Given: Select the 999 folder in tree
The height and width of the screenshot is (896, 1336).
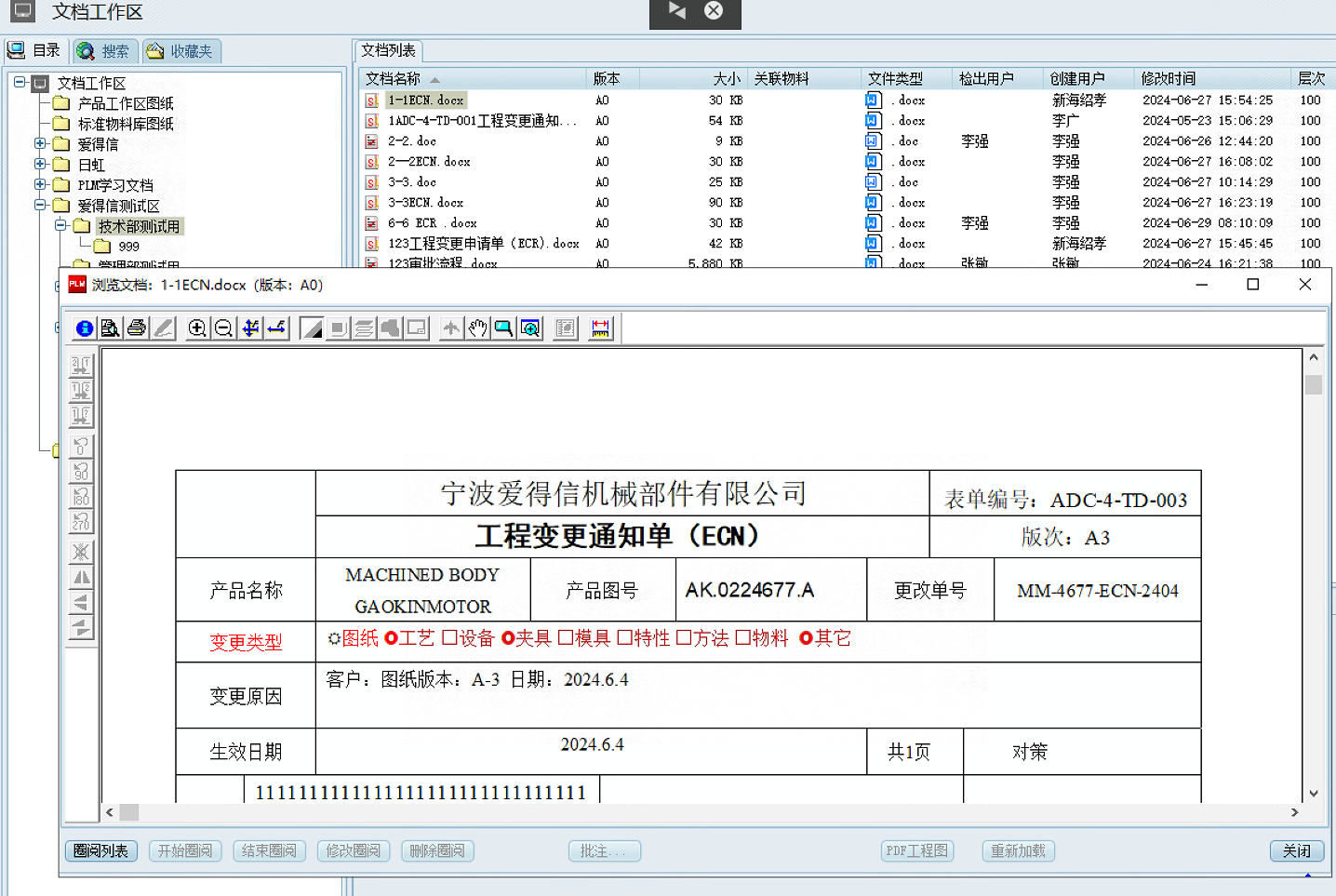Looking at the screenshot, I should pyautogui.click(x=129, y=247).
